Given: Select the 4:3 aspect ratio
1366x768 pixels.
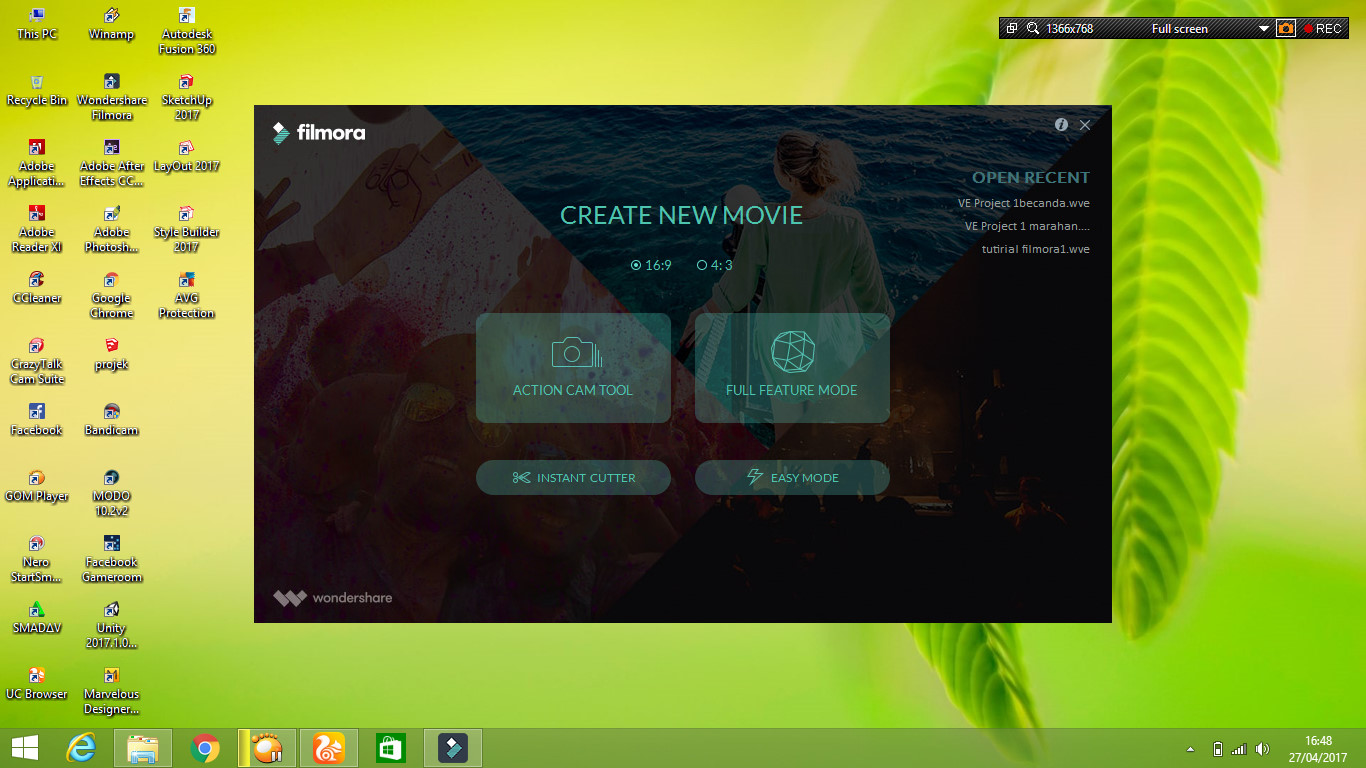Looking at the screenshot, I should pyautogui.click(x=715, y=265).
